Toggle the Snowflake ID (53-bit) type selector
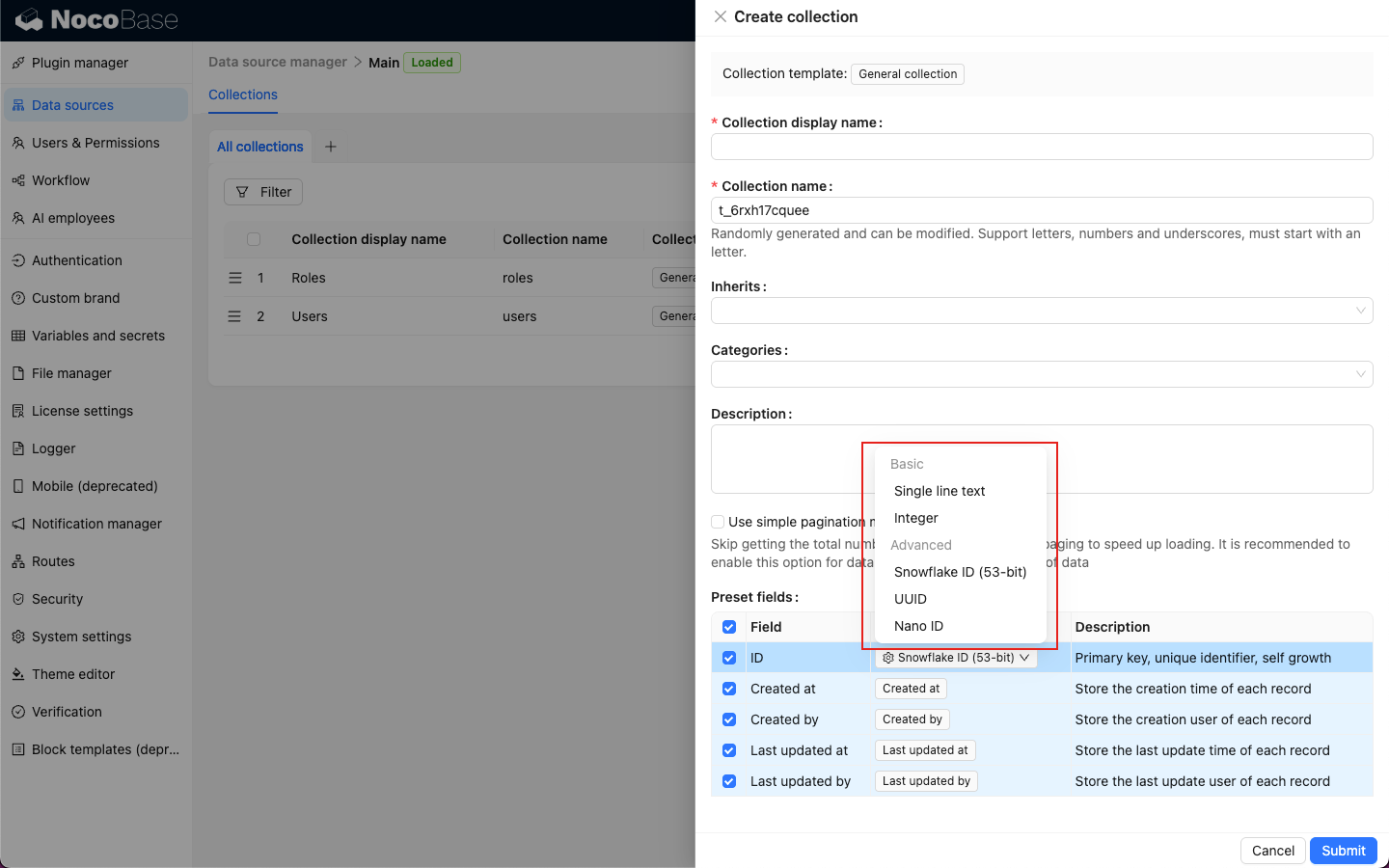1389x868 pixels. click(x=956, y=658)
